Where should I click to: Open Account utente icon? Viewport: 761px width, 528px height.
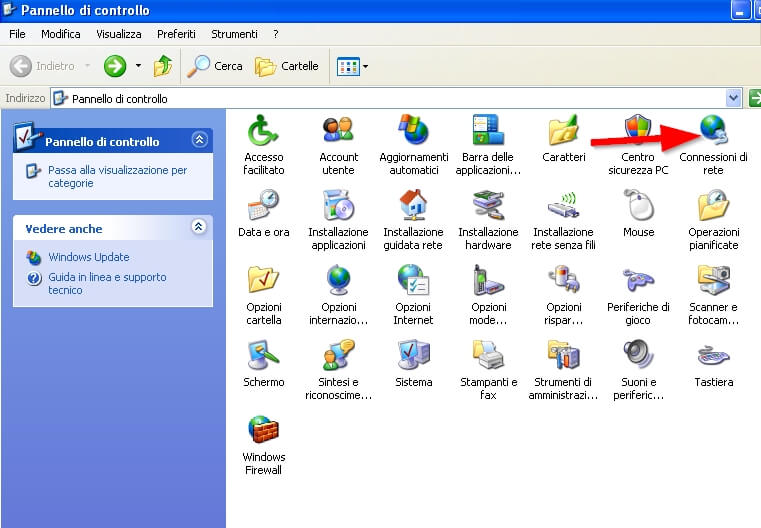338,144
